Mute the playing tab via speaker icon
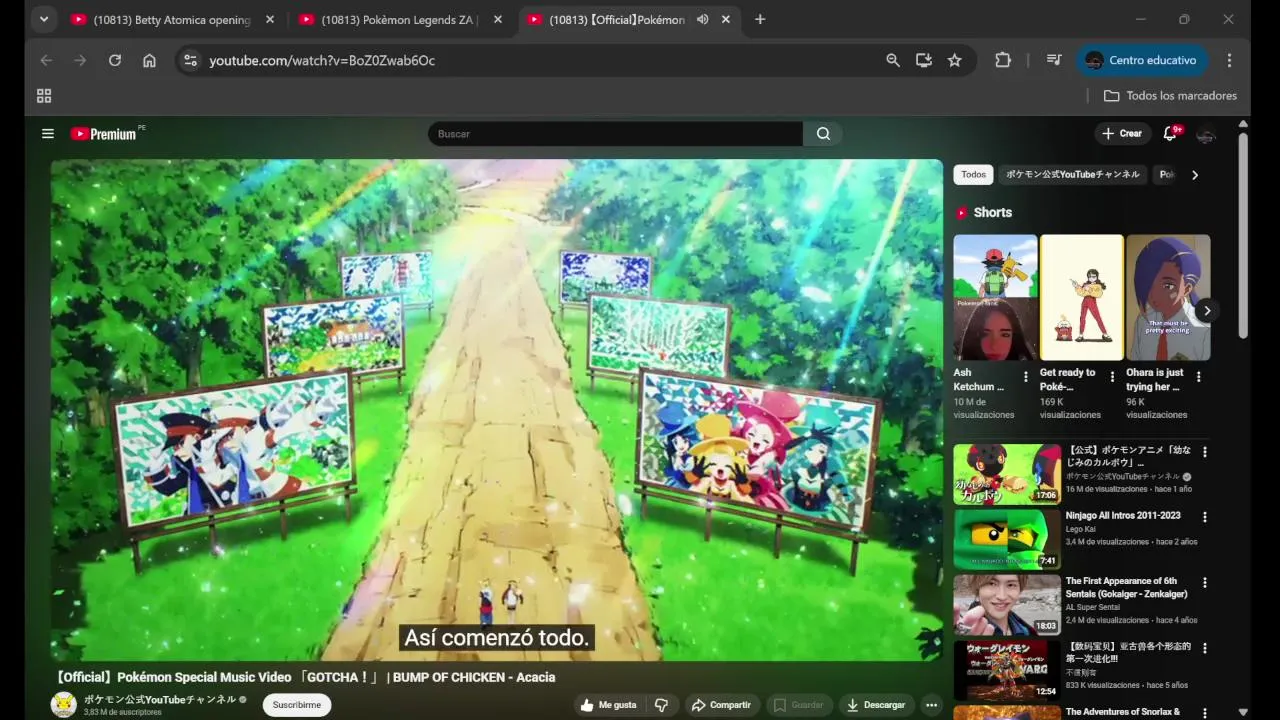The height and width of the screenshot is (720, 1280). 703,19
